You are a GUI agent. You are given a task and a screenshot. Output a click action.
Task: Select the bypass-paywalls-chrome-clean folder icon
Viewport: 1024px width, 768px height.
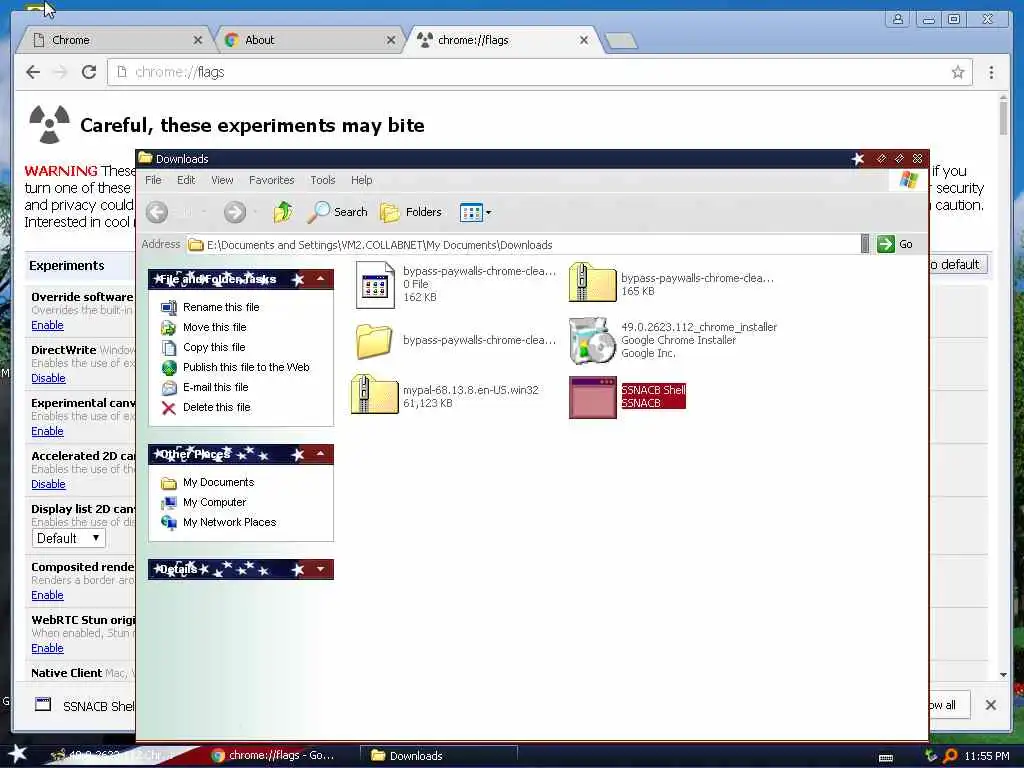[x=374, y=340]
